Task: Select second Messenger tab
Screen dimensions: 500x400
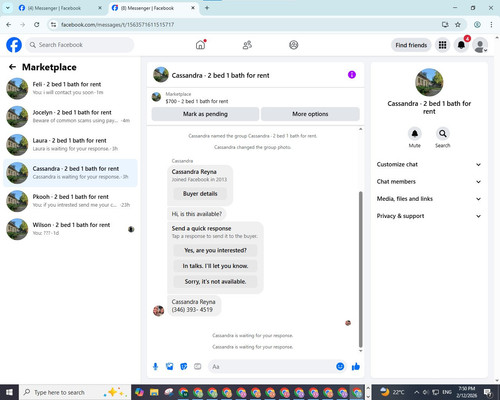Action: point(152,8)
